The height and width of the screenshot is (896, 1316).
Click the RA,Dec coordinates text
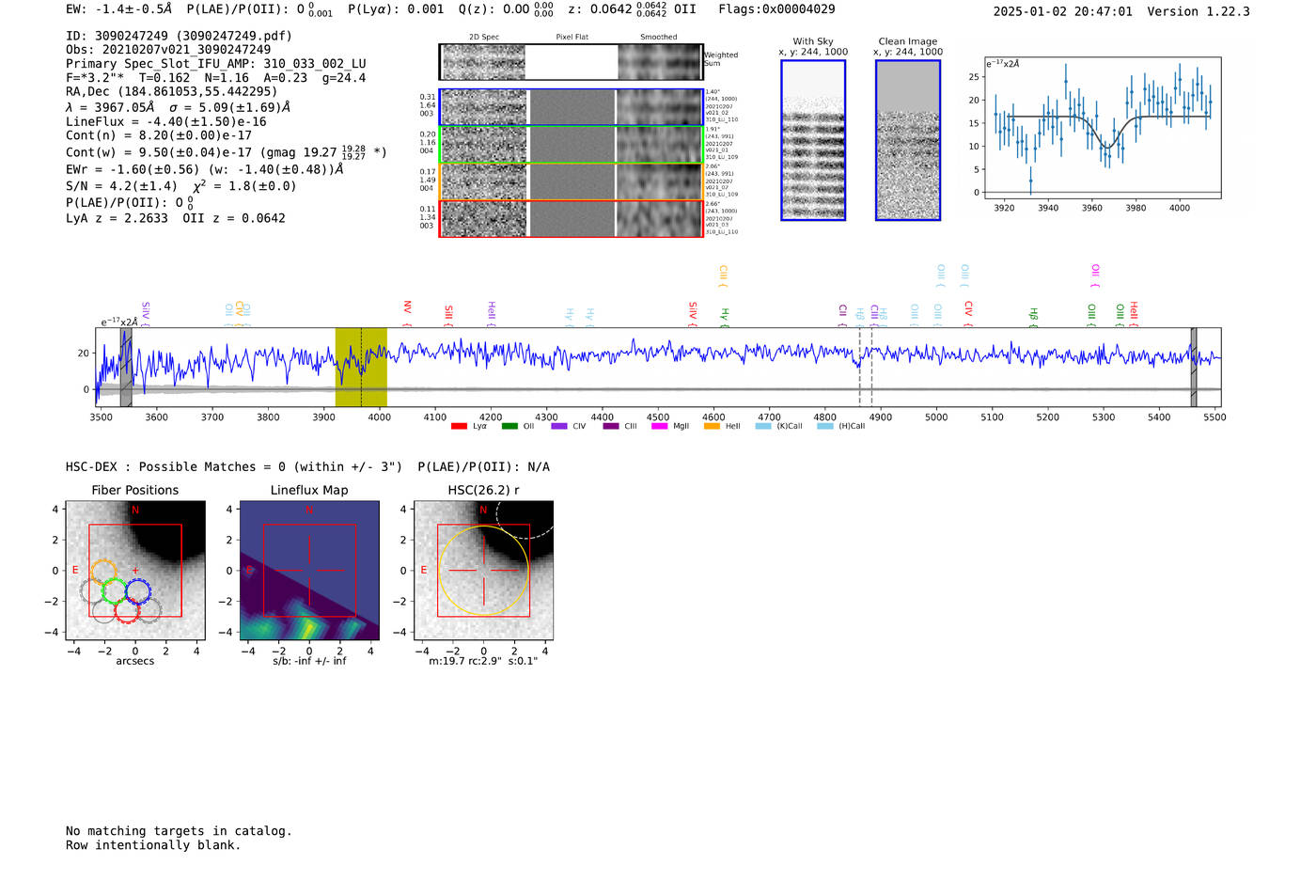172,91
